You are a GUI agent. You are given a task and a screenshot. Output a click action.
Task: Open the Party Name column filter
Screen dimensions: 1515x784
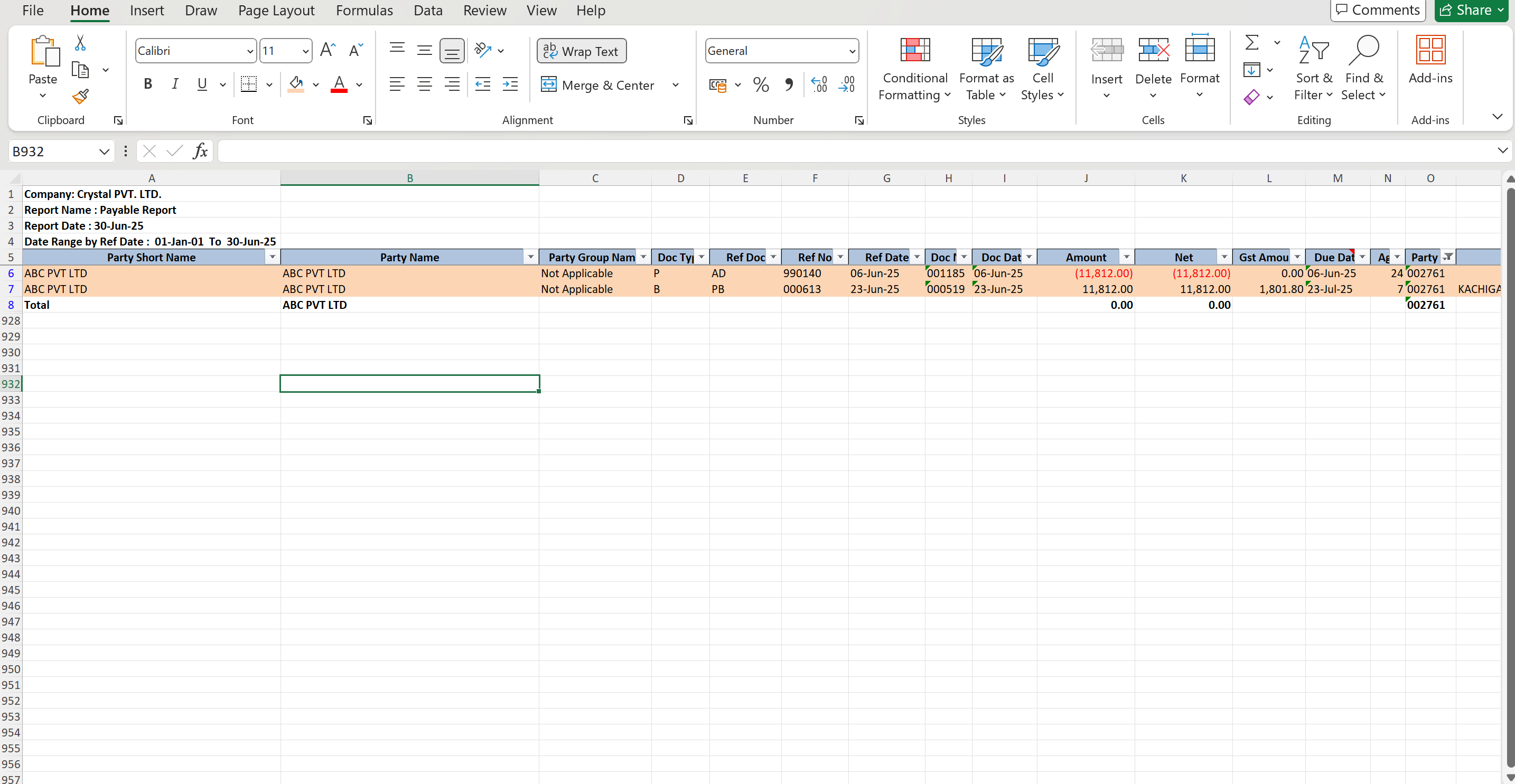pos(530,257)
